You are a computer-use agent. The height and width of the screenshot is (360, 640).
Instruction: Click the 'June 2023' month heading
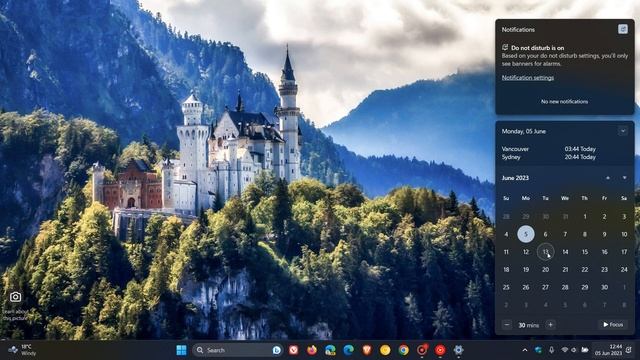pyautogui.click(x=515, y=178)
